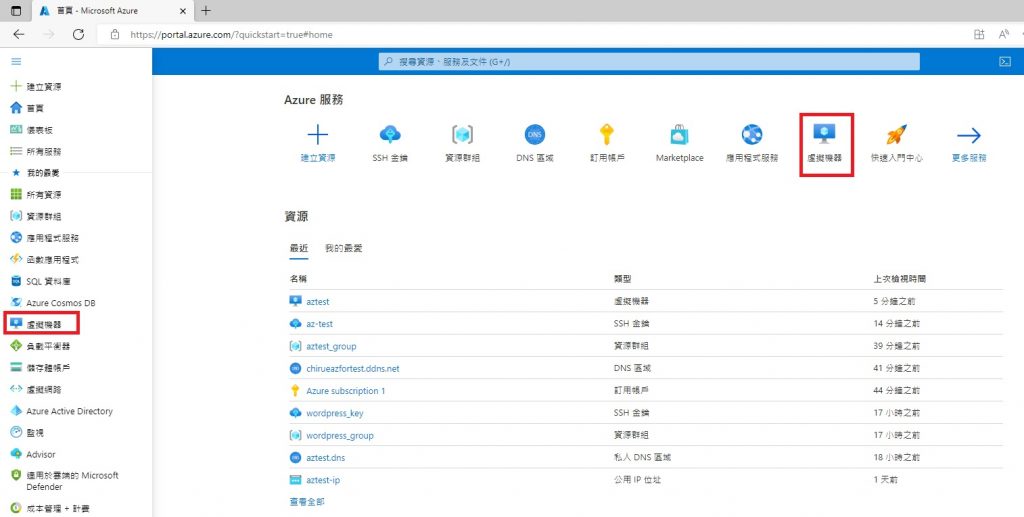Open 資源群組 in sidebar
The image size is (1024, 517).
[44, 216]
